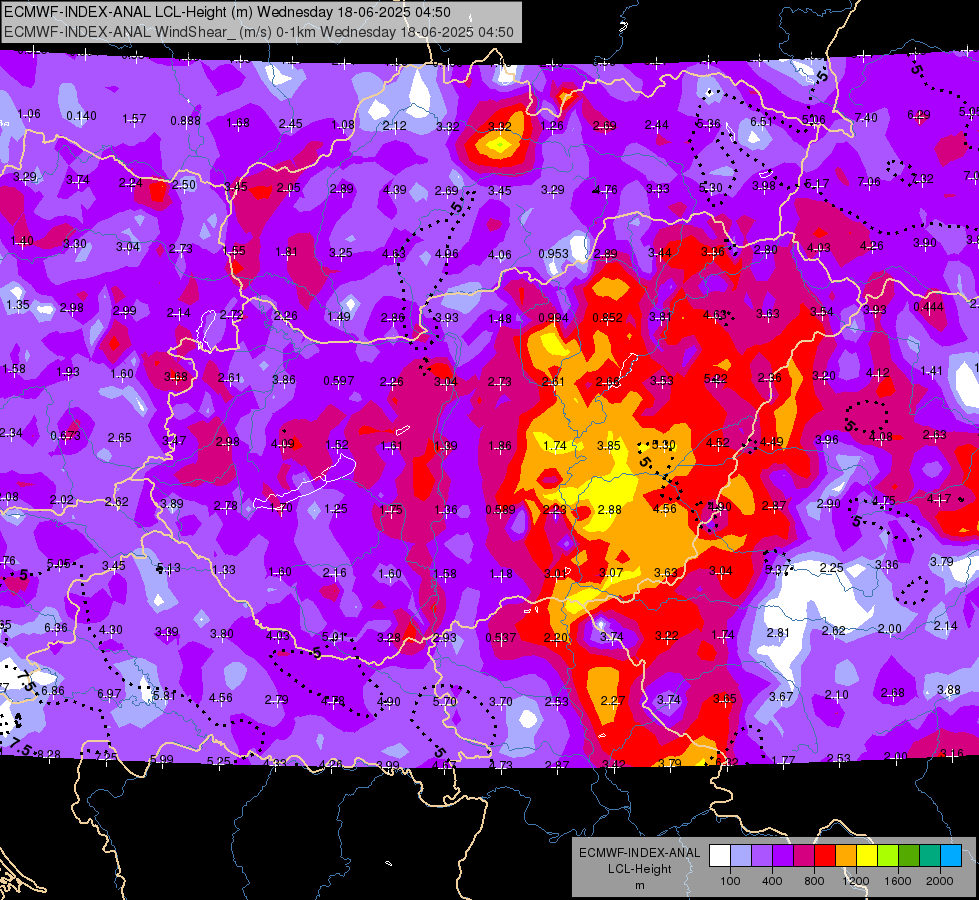The height and width of the screenshot is (900, 979).
Task: Click the legend label '800'
Action: coord(814,881)
